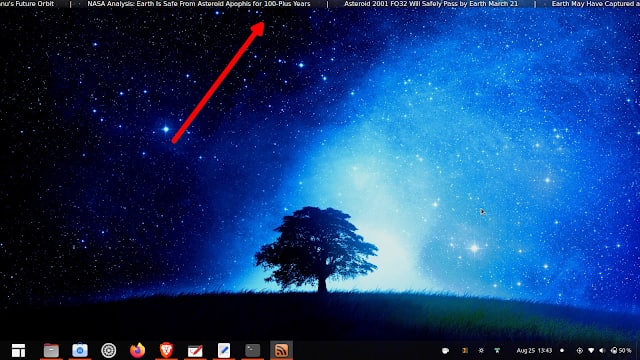640x360 pixels.
Task: Open the Aug 25 13:43 clock calendar
Action: pos(534,351)
